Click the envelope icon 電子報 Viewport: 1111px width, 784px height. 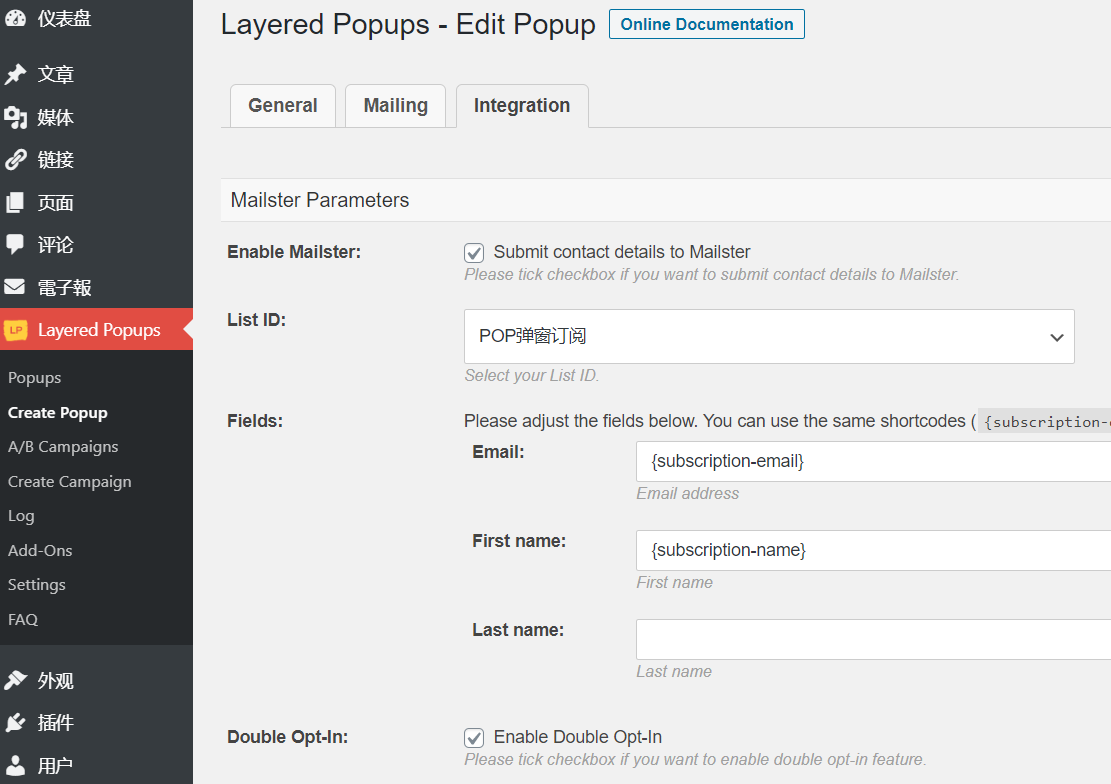click(x=16, y=287)
